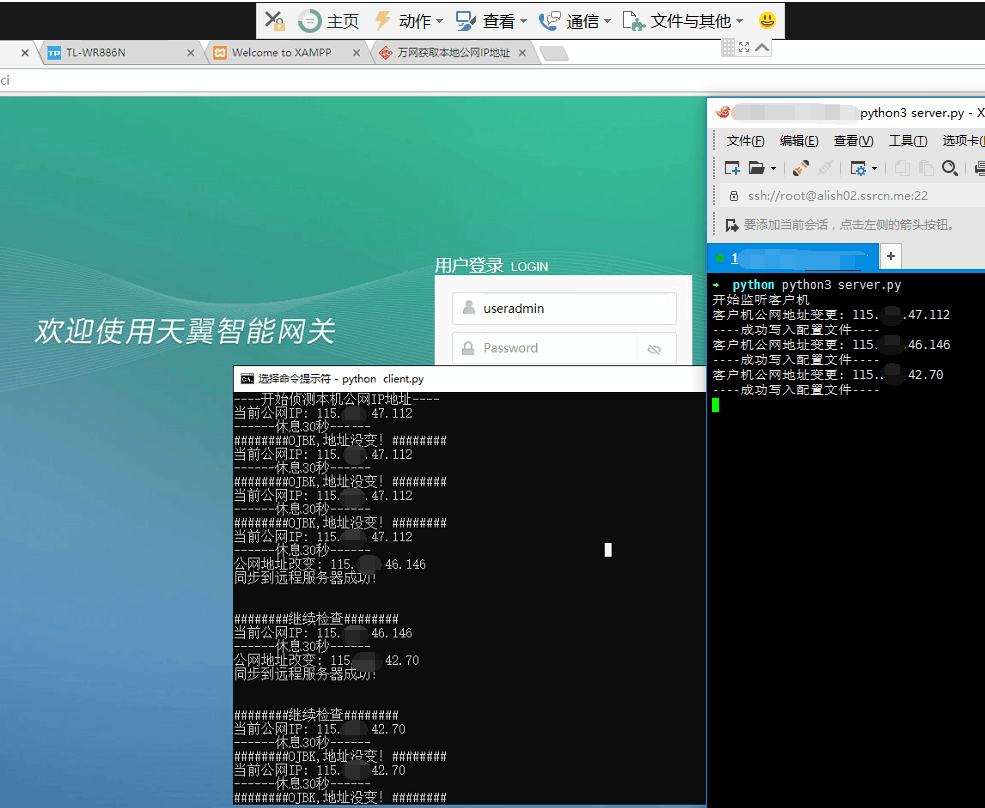Click the TeamViewer home 主页 button
This screenshot has width=985, height=808.
[x=329, y=21]
